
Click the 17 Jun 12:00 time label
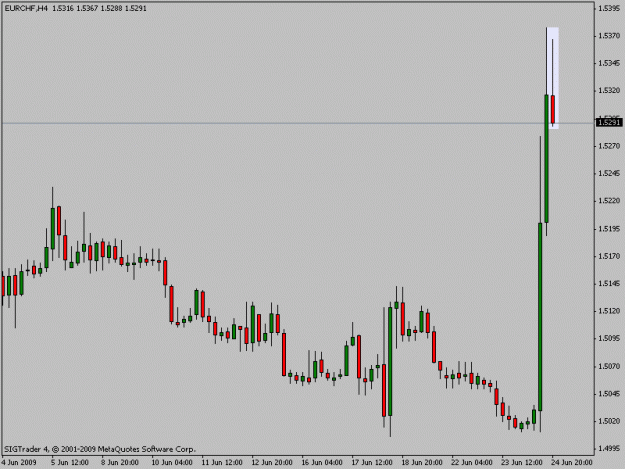tap(372, 462)
